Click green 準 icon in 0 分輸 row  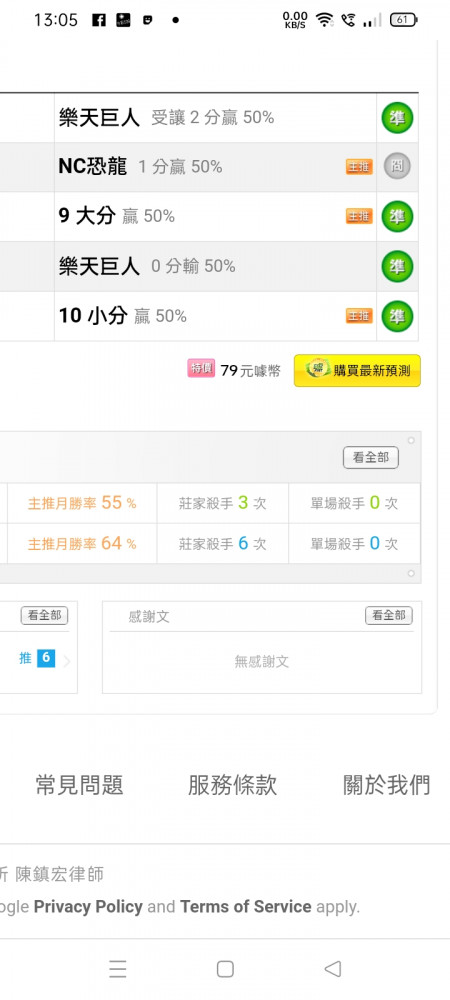(x=397, y=266)
